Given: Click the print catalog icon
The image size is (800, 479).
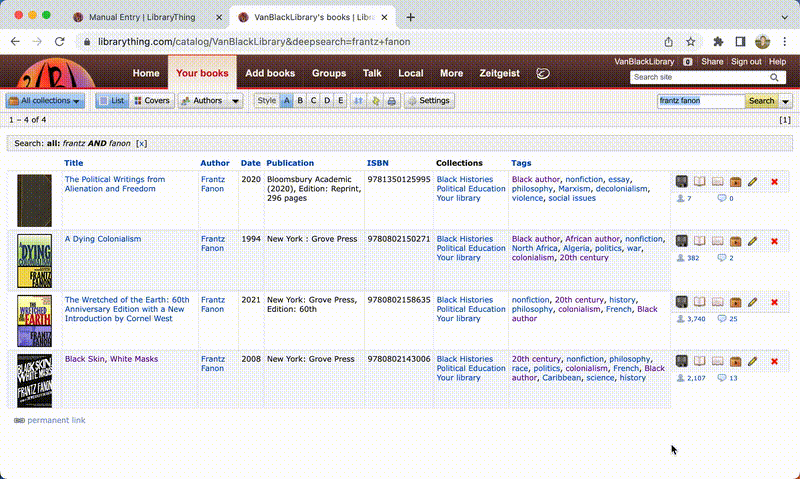Looking at the screenshot, I should [x=391, y=101].
